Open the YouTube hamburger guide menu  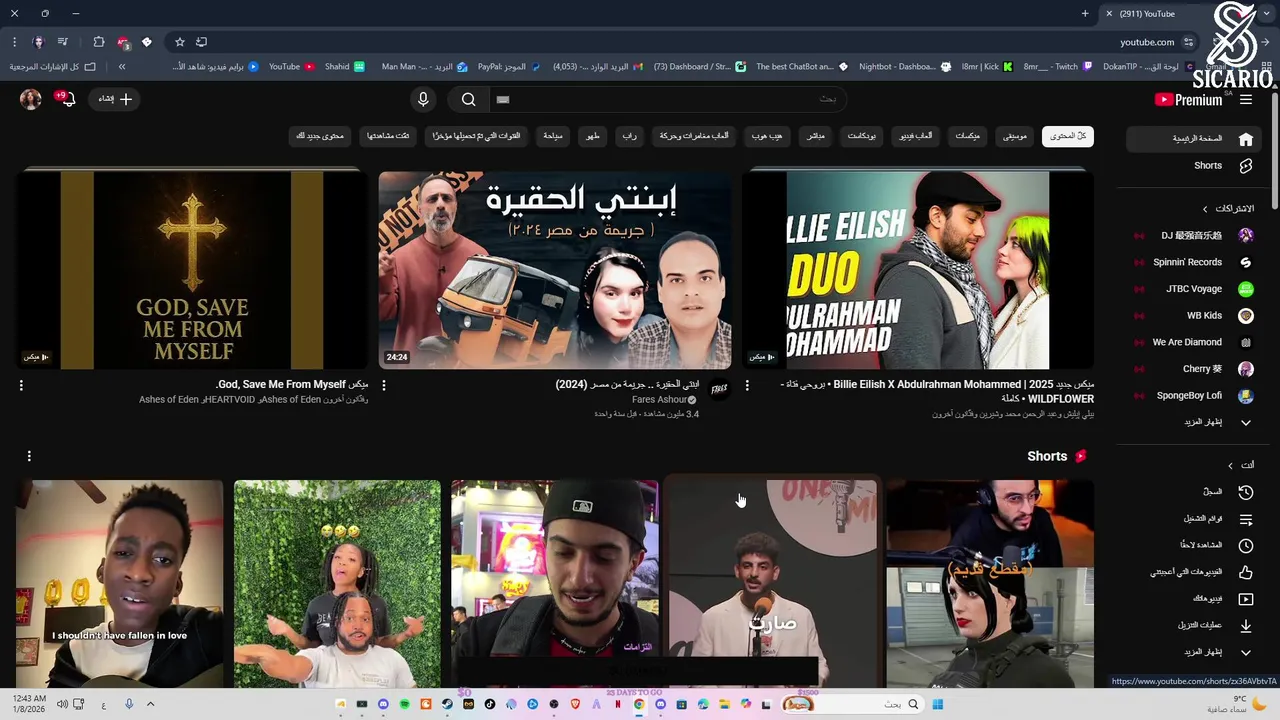pos(1245,99)
